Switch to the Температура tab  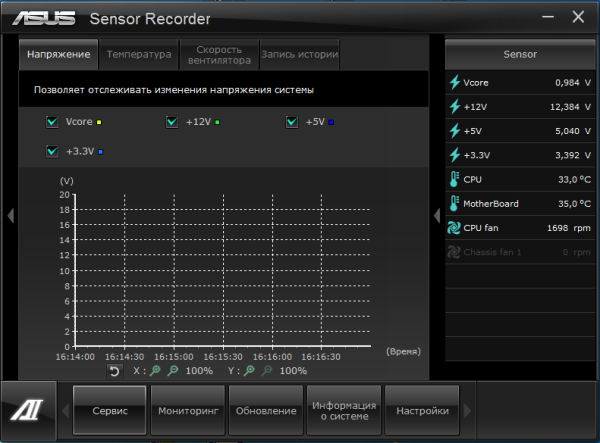point(139,54)
